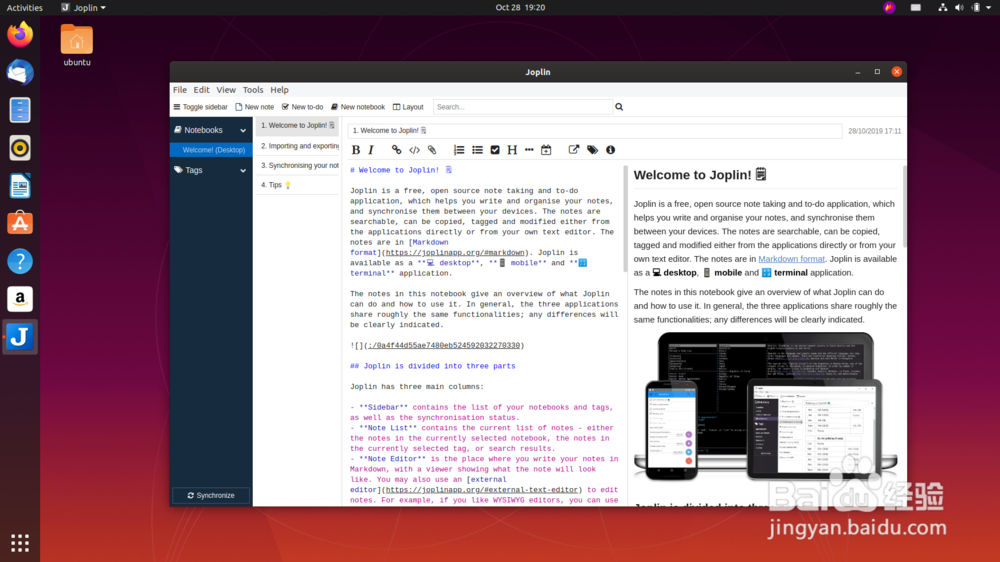1000x562 pixels.
Task: Toggle sidebar from the toolbar
Action: 200,107
